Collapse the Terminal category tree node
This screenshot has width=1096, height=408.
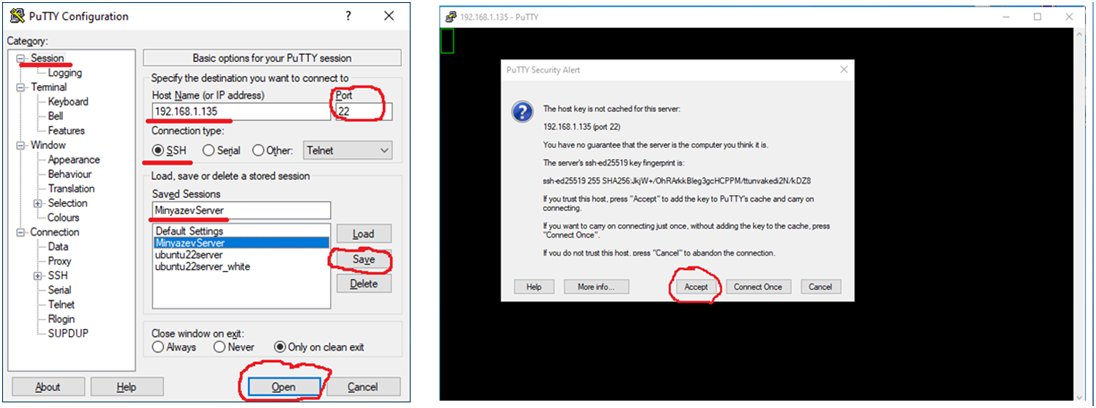pos(21,87)
